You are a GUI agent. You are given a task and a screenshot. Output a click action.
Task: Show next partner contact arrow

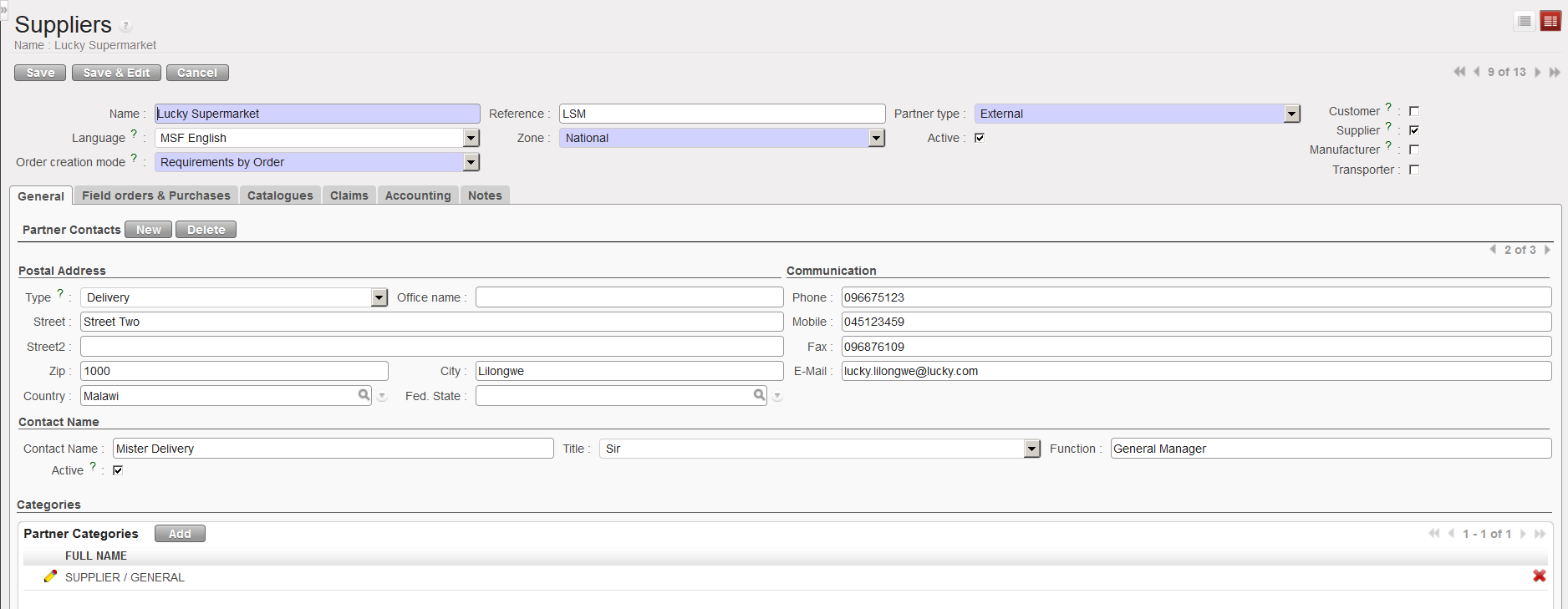(1547, 250)
